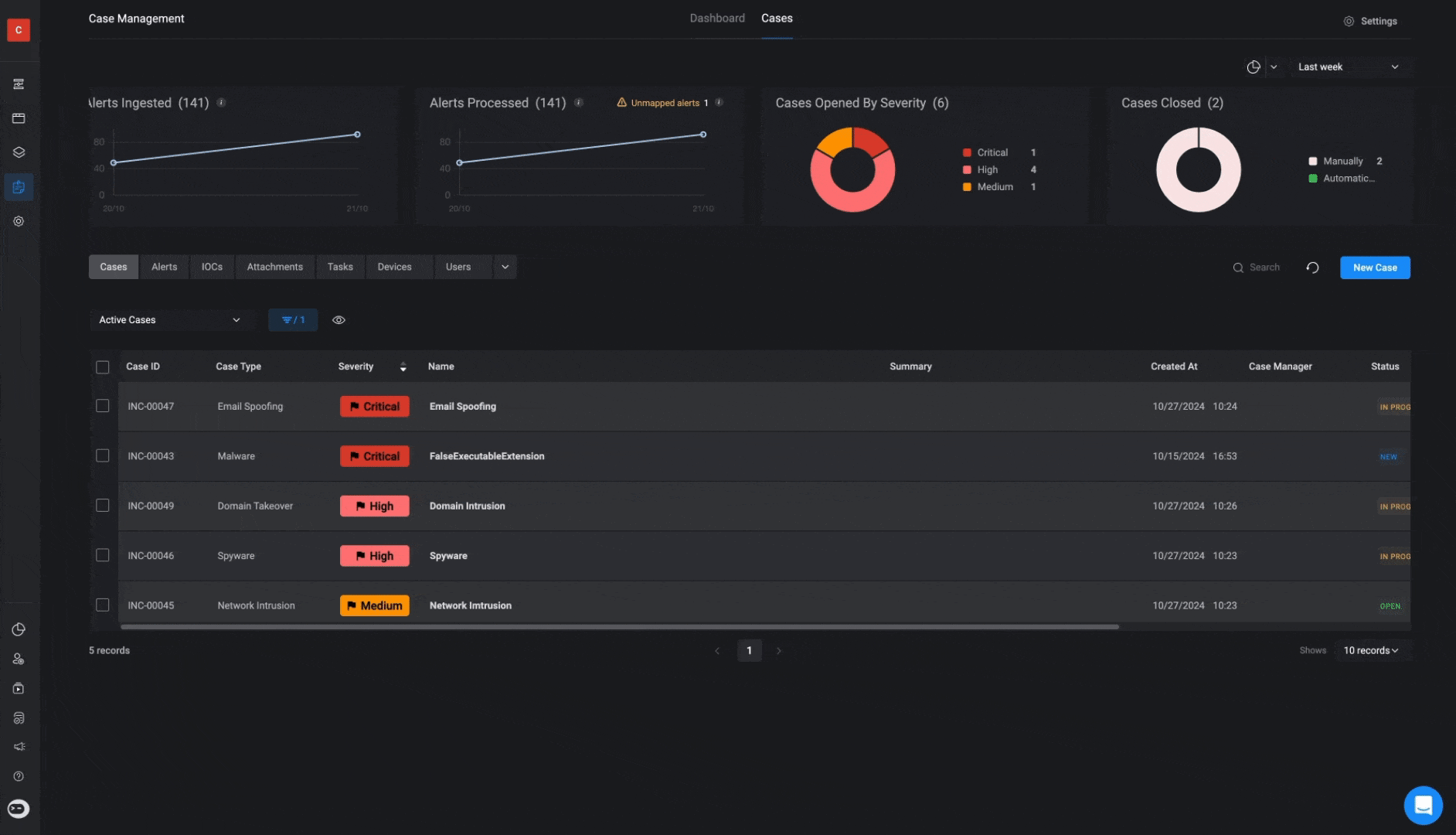
Task: Open the Case Management sidebar icon
Action: click(x=19, y=187)
